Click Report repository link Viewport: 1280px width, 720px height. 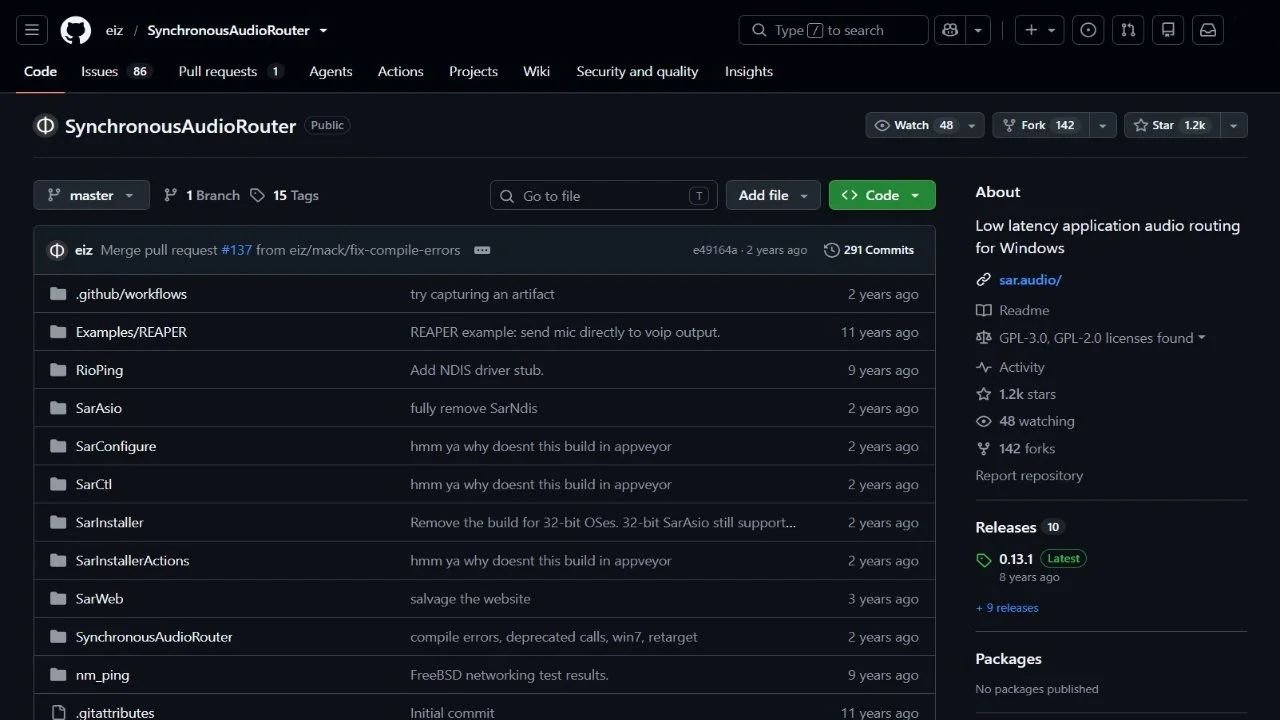point(1029,475)
